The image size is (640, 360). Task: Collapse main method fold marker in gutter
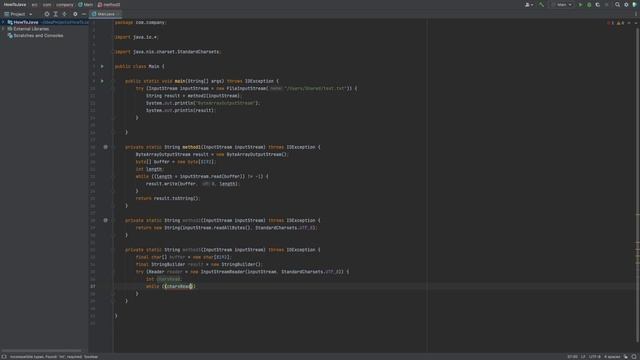click(x=113, y=81)
